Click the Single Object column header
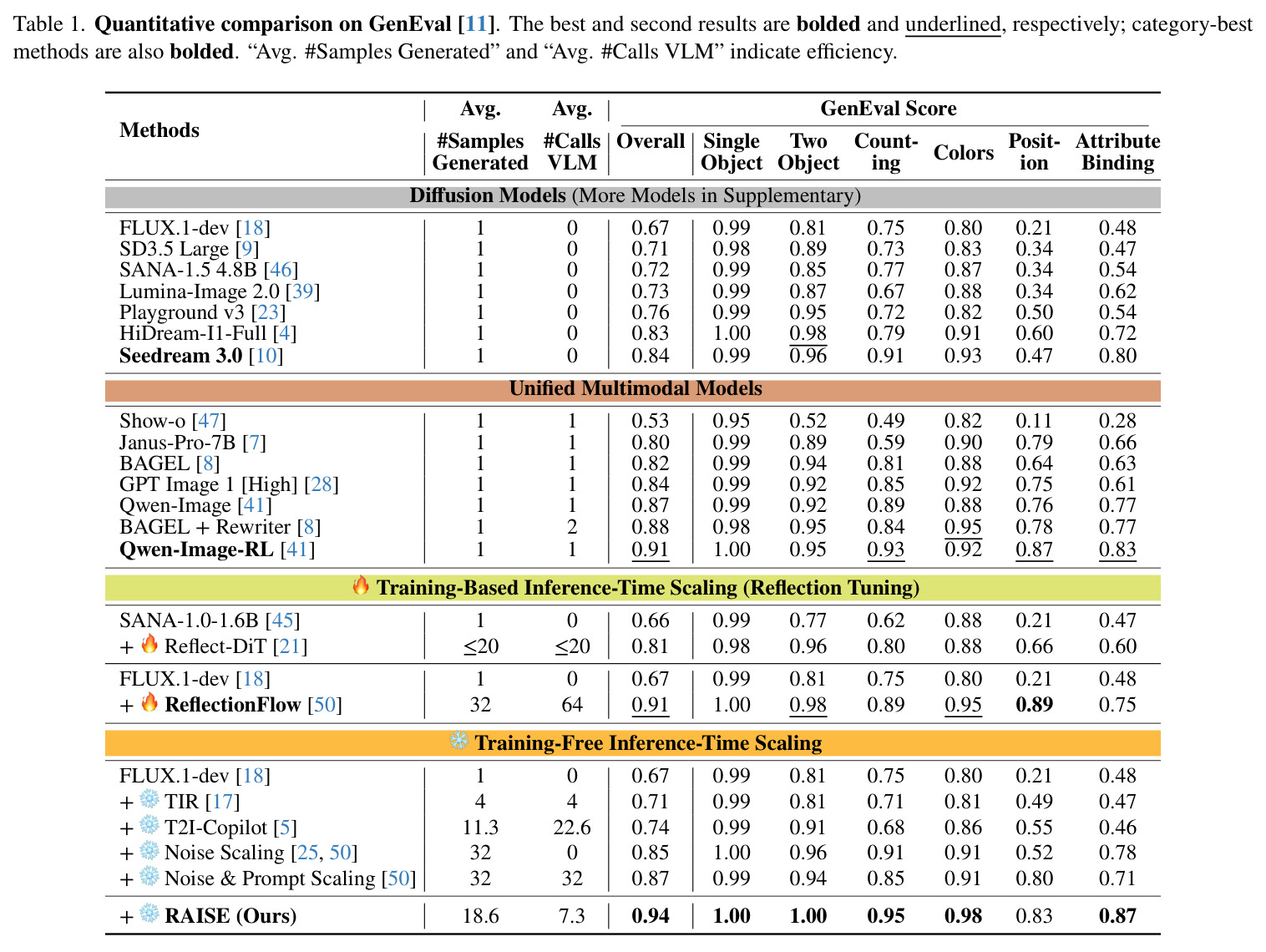The image size is (1266, 952). [x=732, y=152]
